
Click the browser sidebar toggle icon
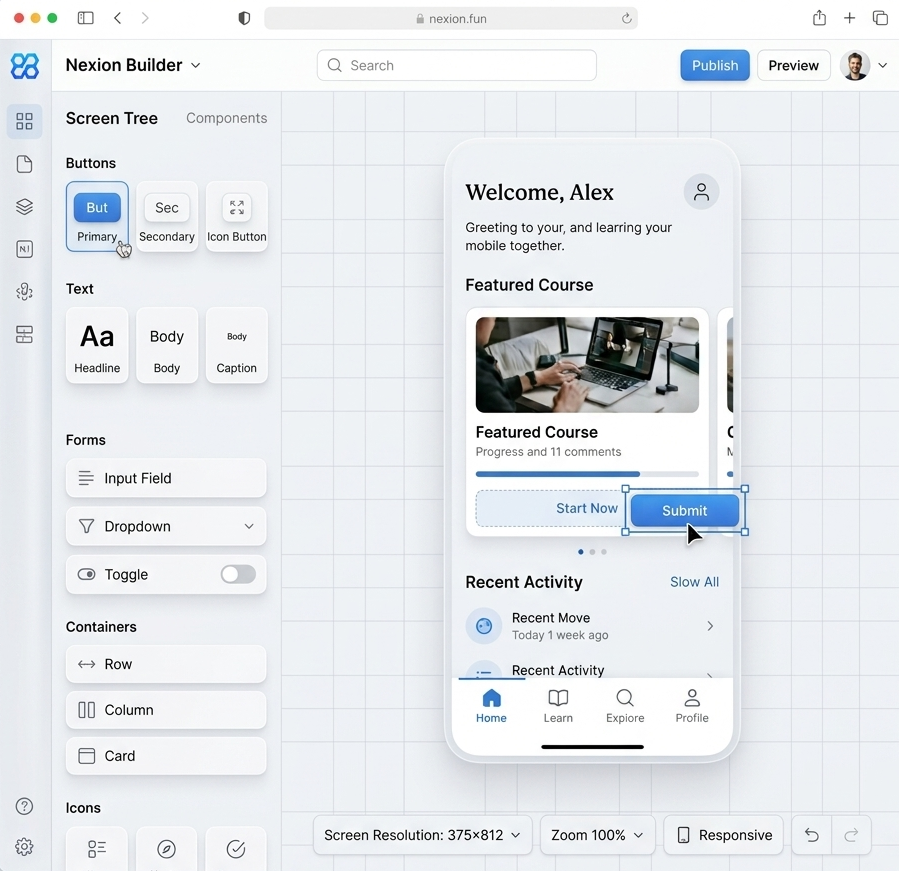(85, 18)
